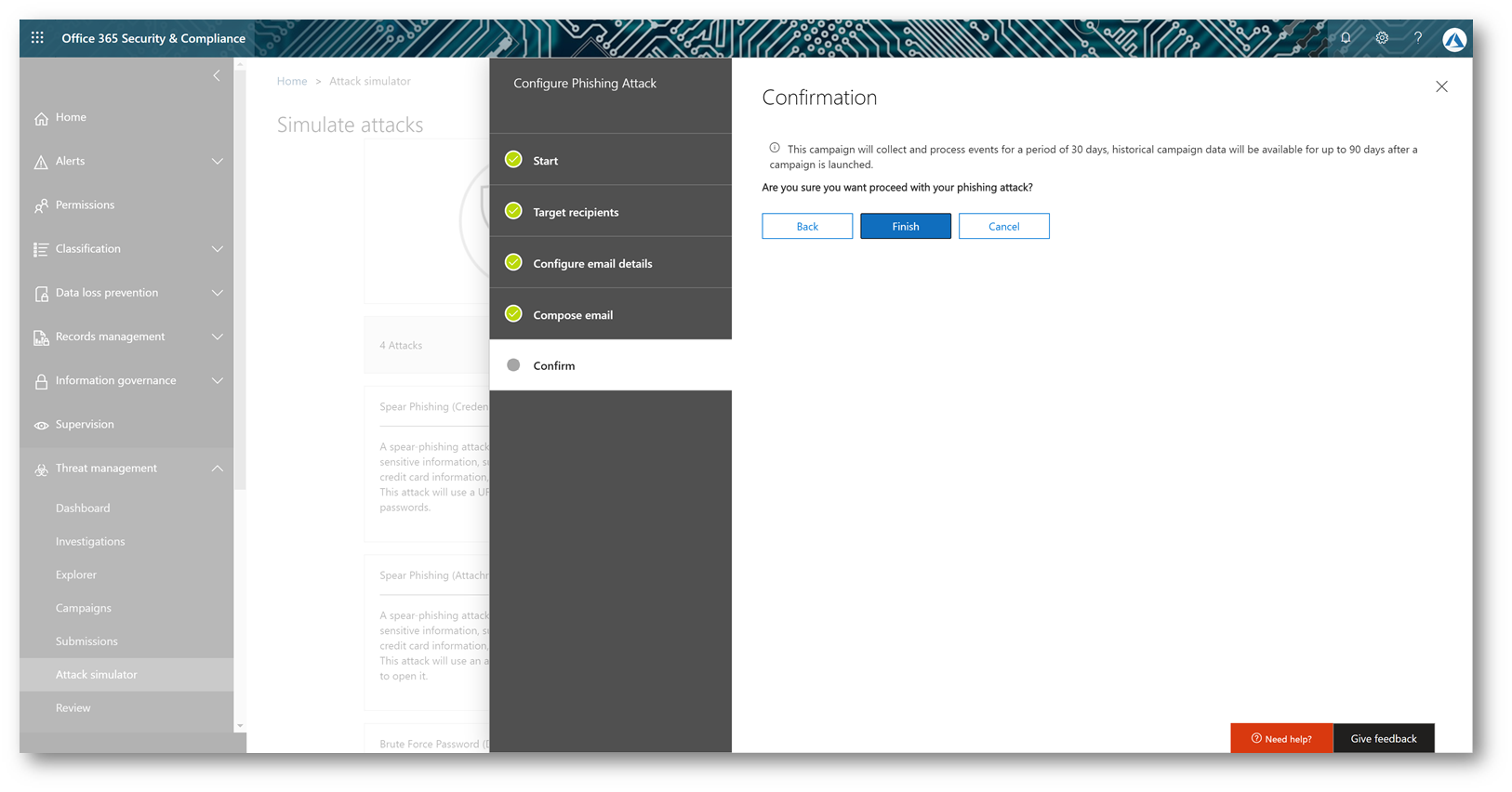Click the Information governance padlock icon

[41, 381]
